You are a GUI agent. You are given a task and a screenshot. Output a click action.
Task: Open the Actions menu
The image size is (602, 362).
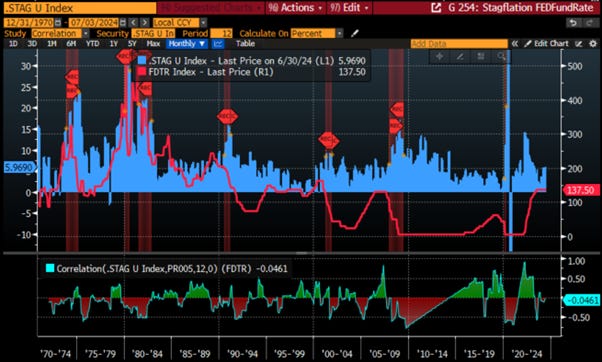click(x=295, y=8)
